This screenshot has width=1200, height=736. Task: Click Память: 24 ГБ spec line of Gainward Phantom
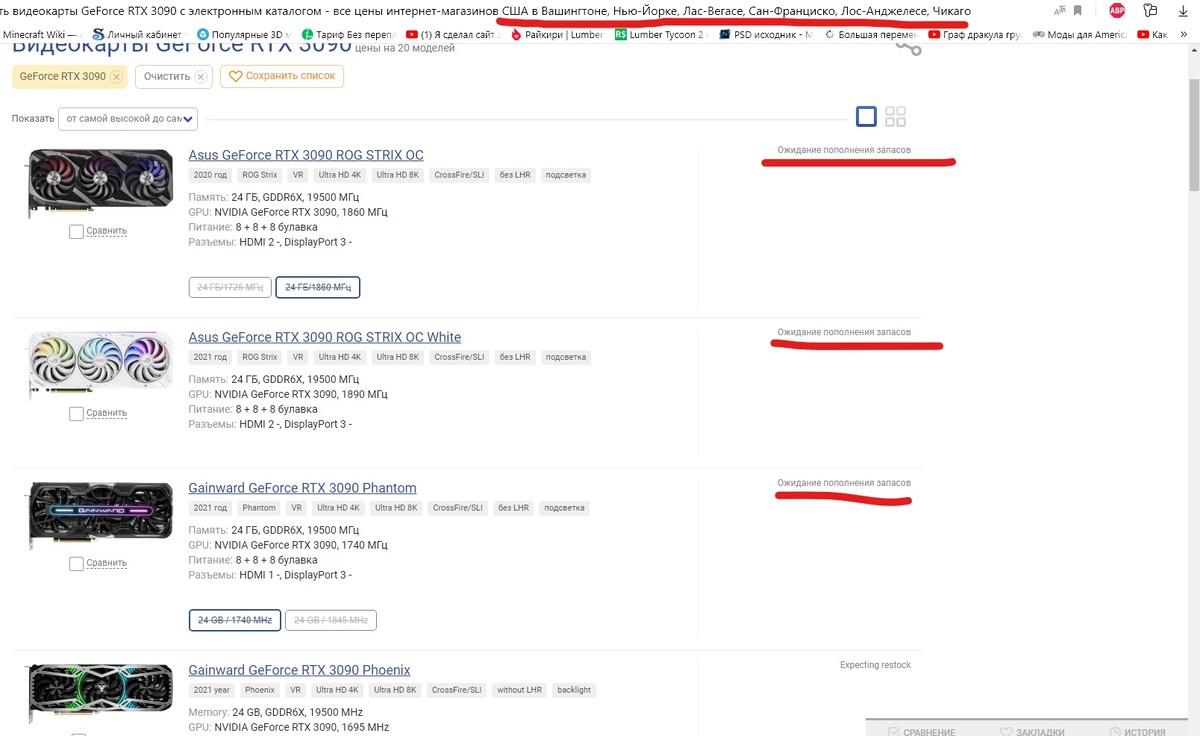(273, 530)
